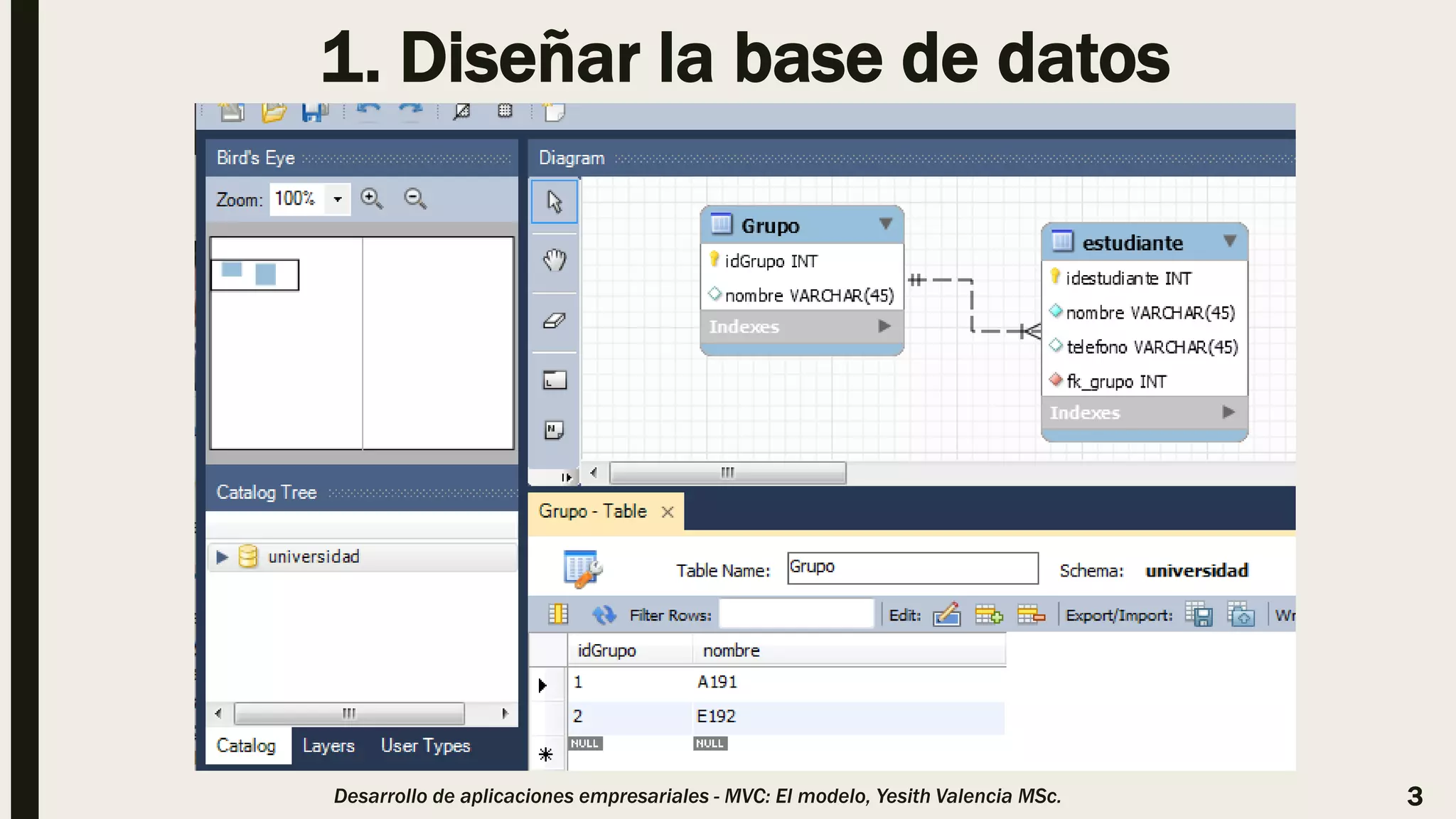Expand Indexes section of estudiante table
This screenshot has height=819, width=1456.
click(x=1228, y=412)
